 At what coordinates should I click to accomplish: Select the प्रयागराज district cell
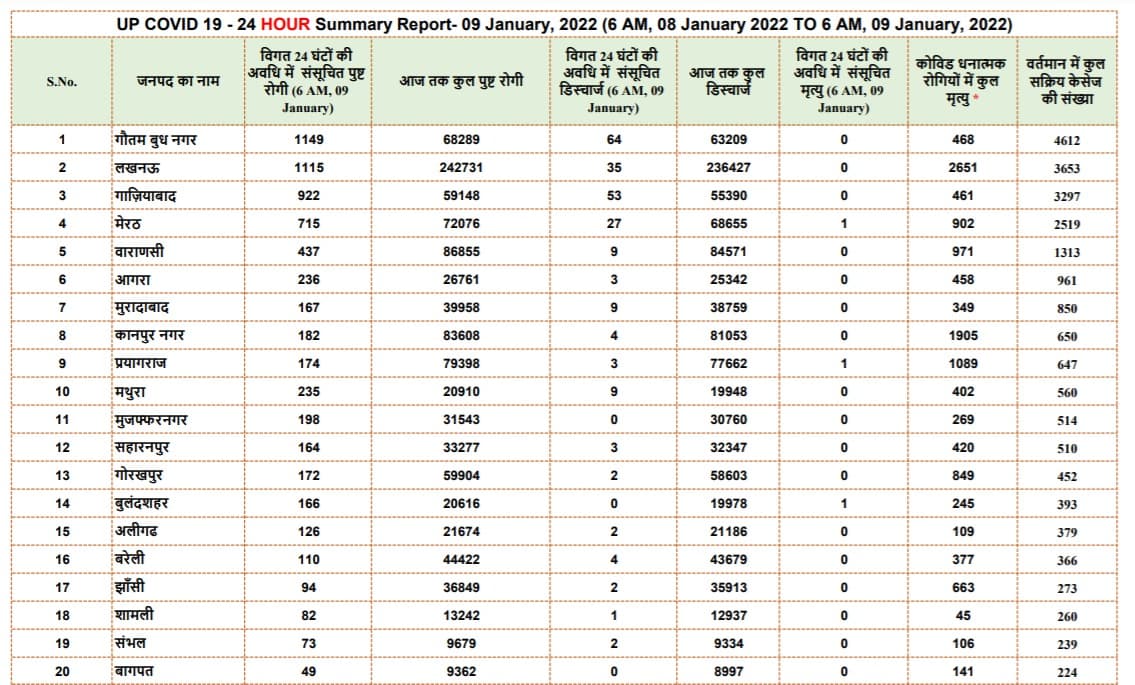(140, 364)
